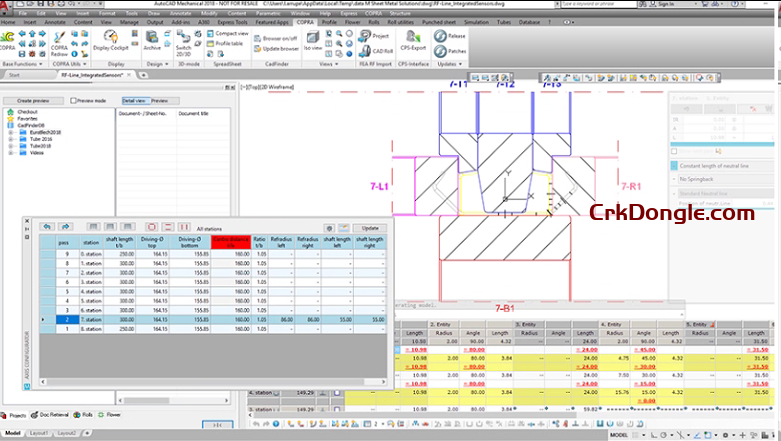Viewport: 781px width, 441px height.
Task: Expand the Tube2018 folder
Action: [10, 146]
